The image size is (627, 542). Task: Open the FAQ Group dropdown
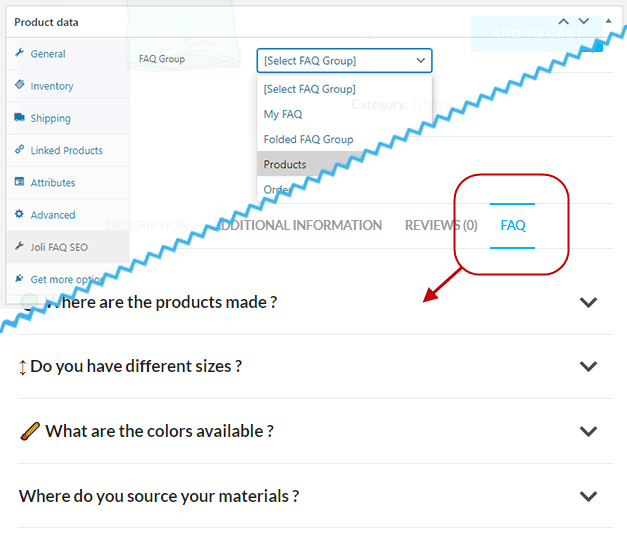[x=344, y=60]
